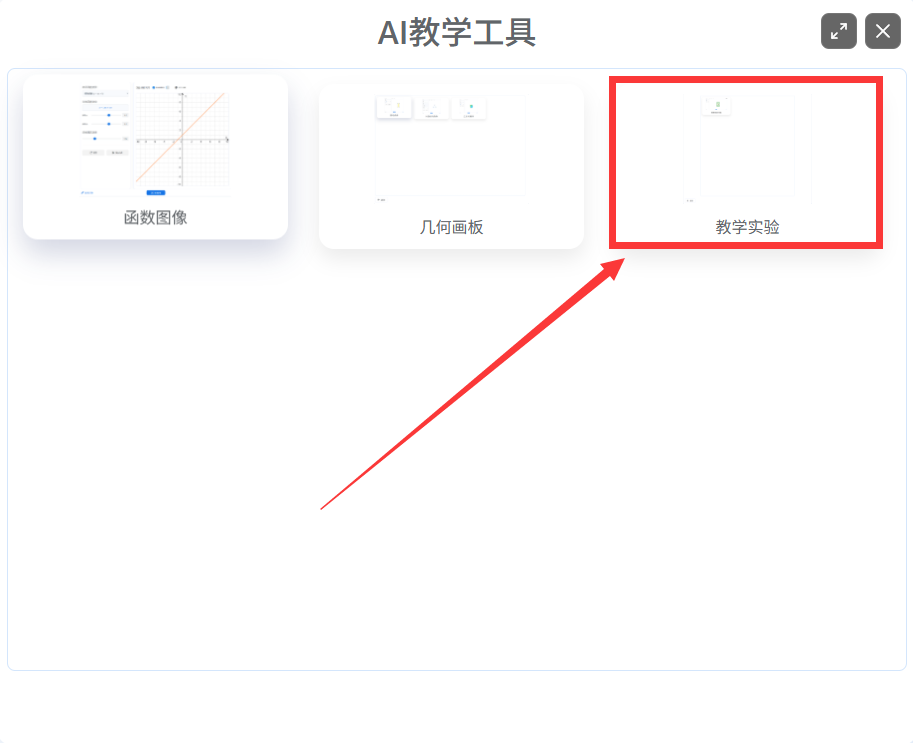Image resolution: width=913 pixels, height=743 pixels.
Task: Click the middle mini card in 几何画板 preview
Action: [x=432, y=108]
